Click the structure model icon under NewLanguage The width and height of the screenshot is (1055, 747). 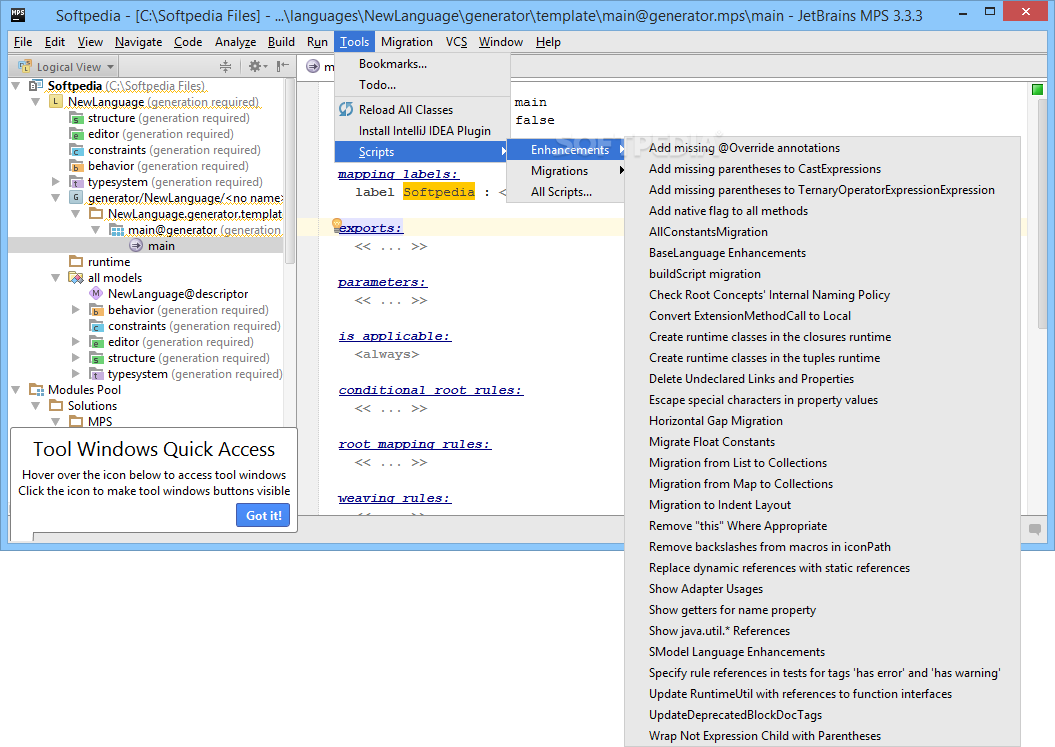tap(77, 118)
